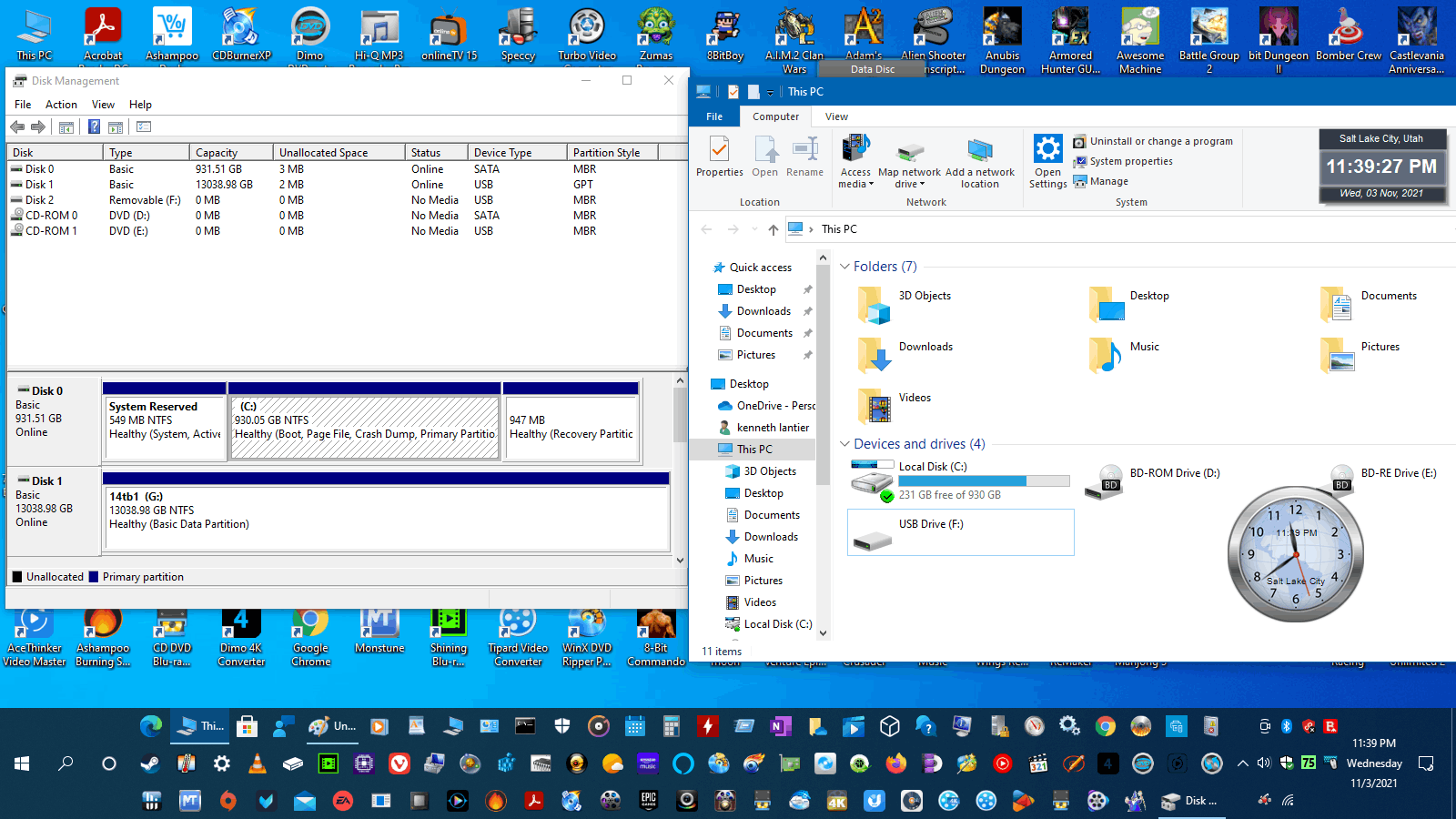Click the Back arrow in Disk Management toolbar
1456x819 pixels.
[x=17, y=127]
